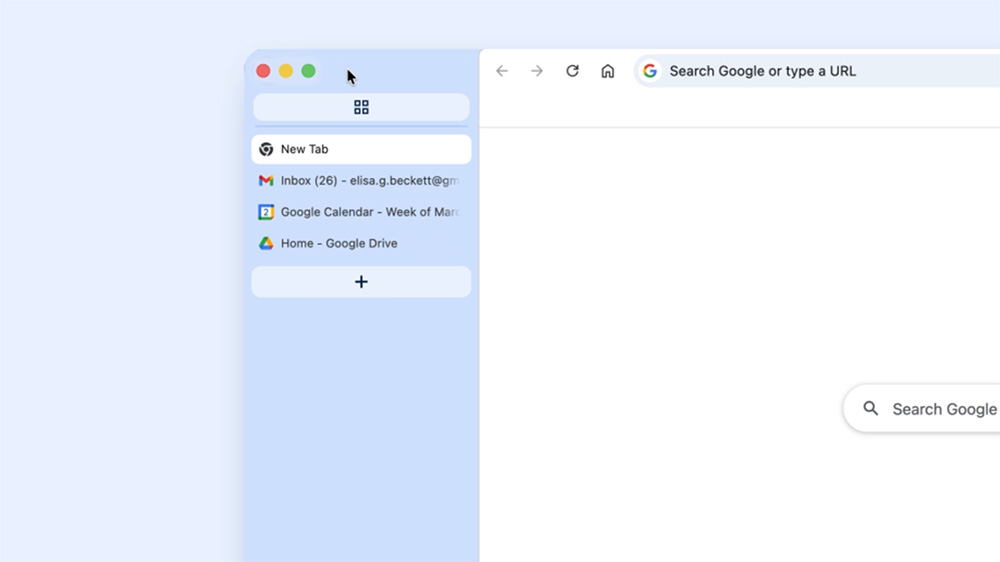Click the Google Drive triangle favicon

[x=266, y=243]
